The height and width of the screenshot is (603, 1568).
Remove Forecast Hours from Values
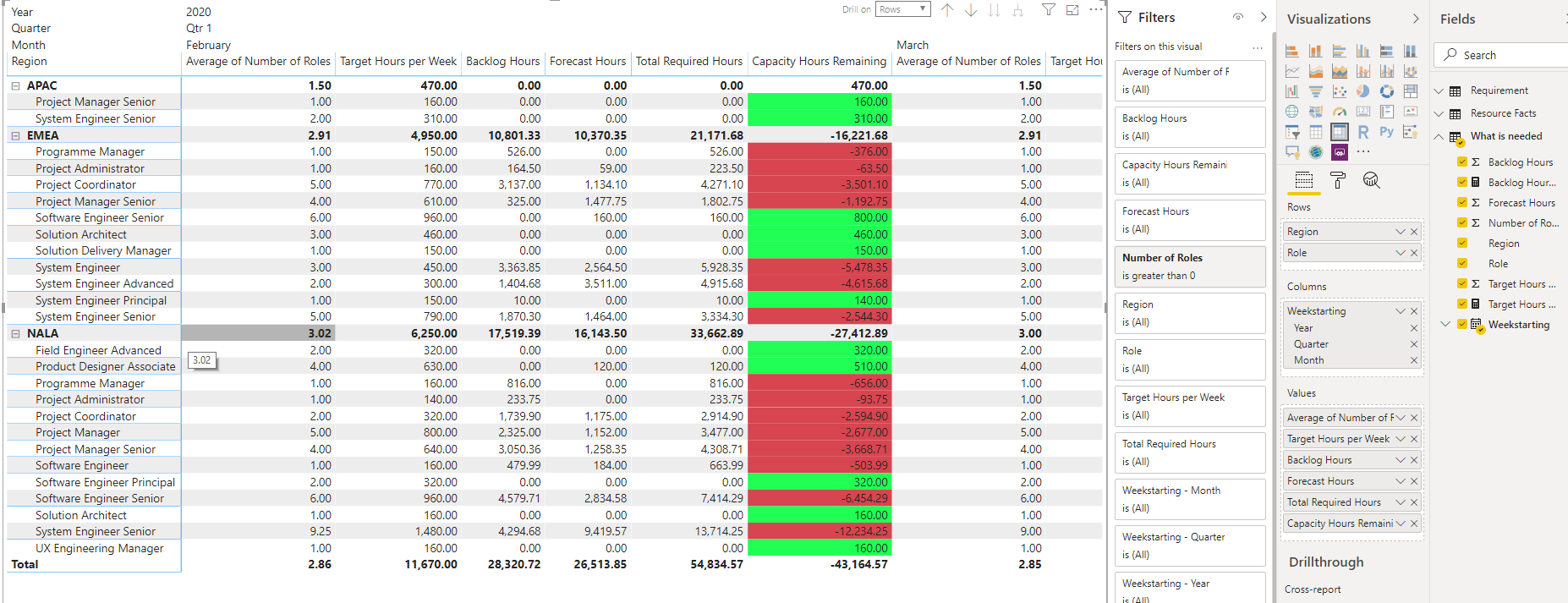point(1414,481)
